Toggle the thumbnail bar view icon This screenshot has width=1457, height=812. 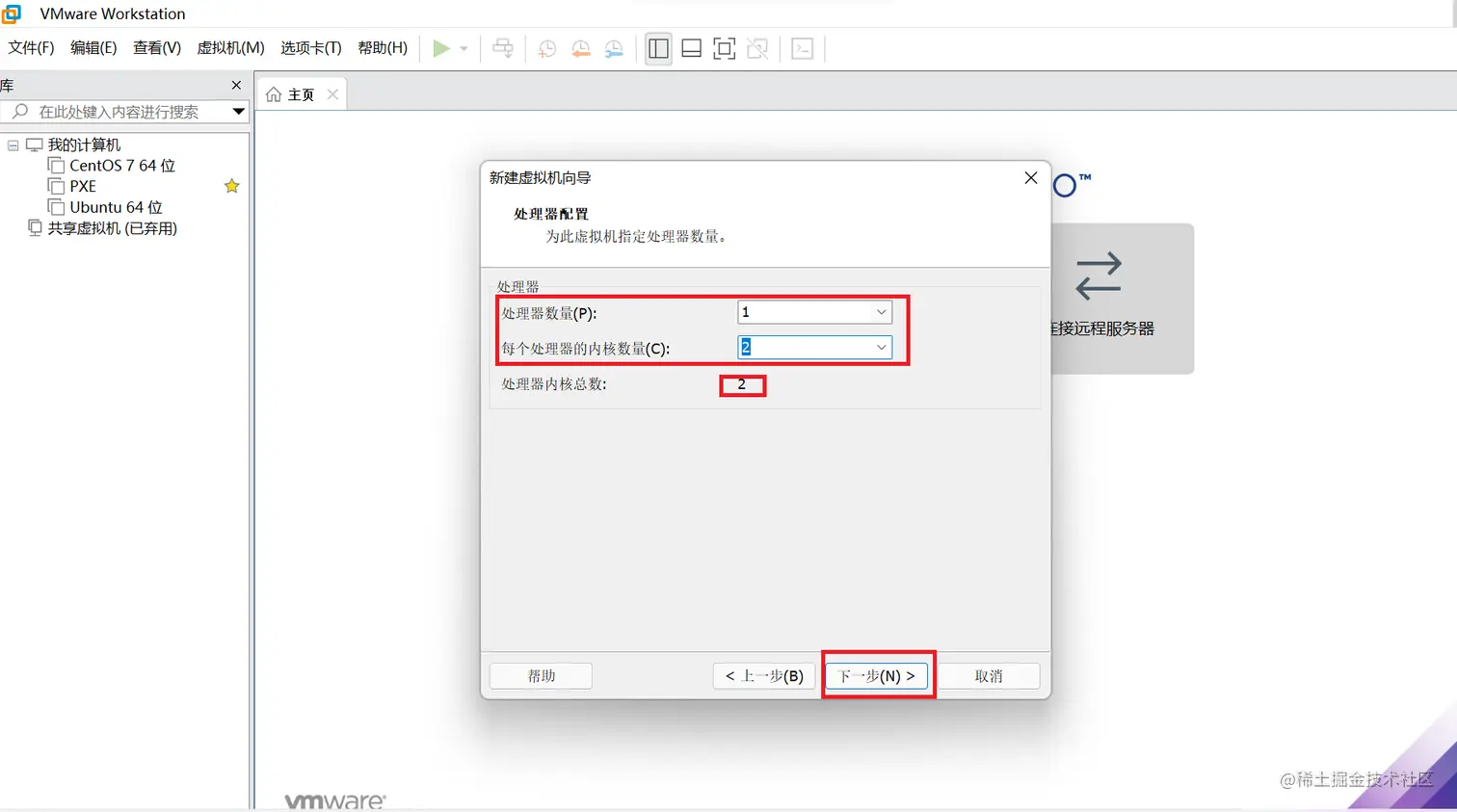(x=692, y=48)
